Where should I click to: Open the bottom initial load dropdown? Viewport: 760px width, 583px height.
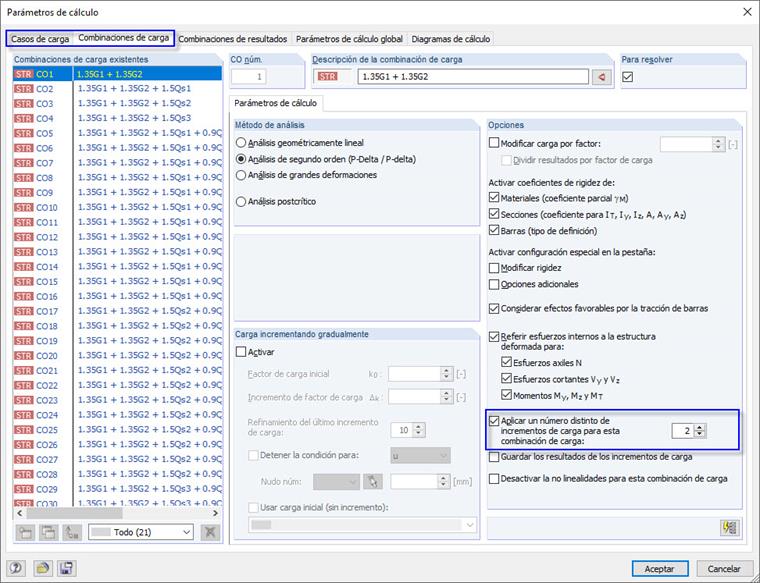363,525
